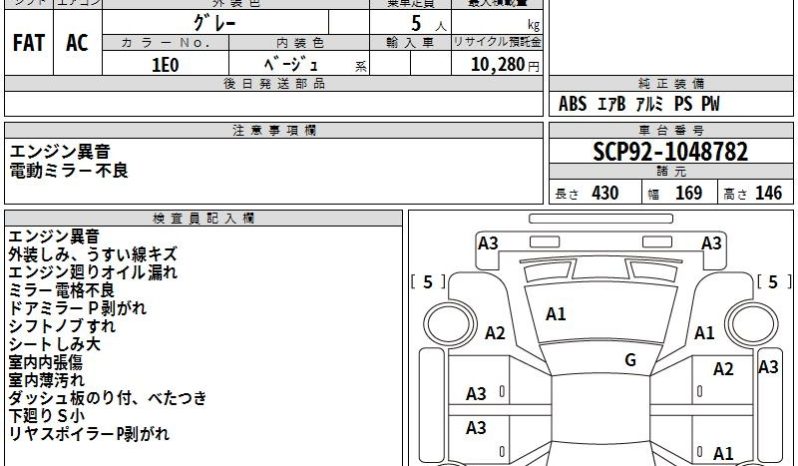
Task: Click the 検査員記入欄 section header
Action: pyautogui.click(x=202, y=217)
